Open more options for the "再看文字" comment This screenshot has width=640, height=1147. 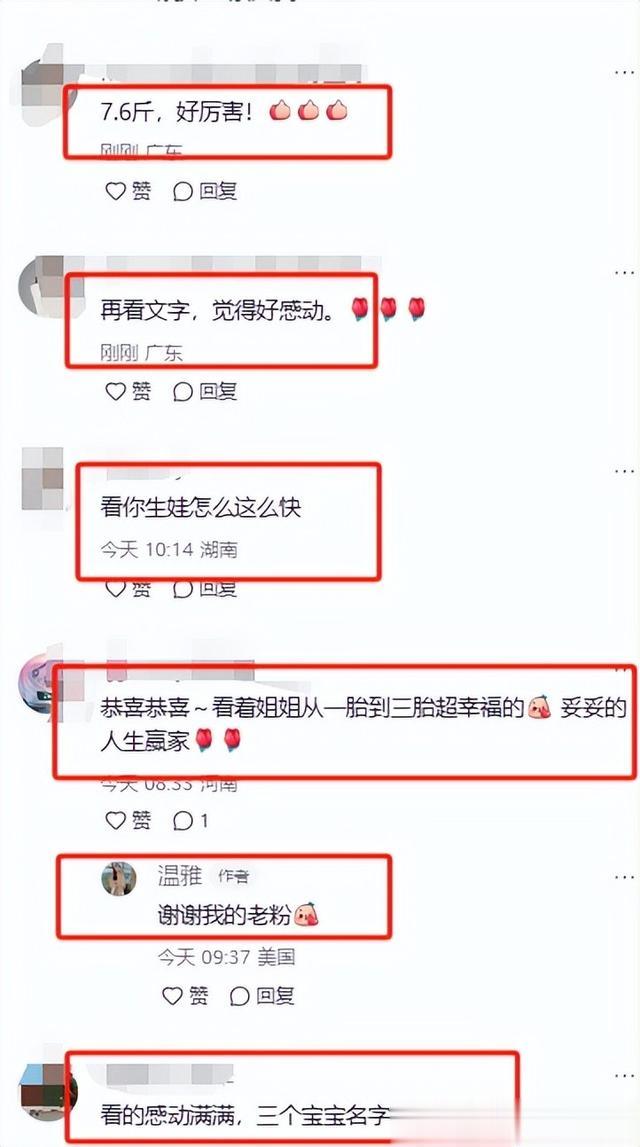(x=624, y=272)
